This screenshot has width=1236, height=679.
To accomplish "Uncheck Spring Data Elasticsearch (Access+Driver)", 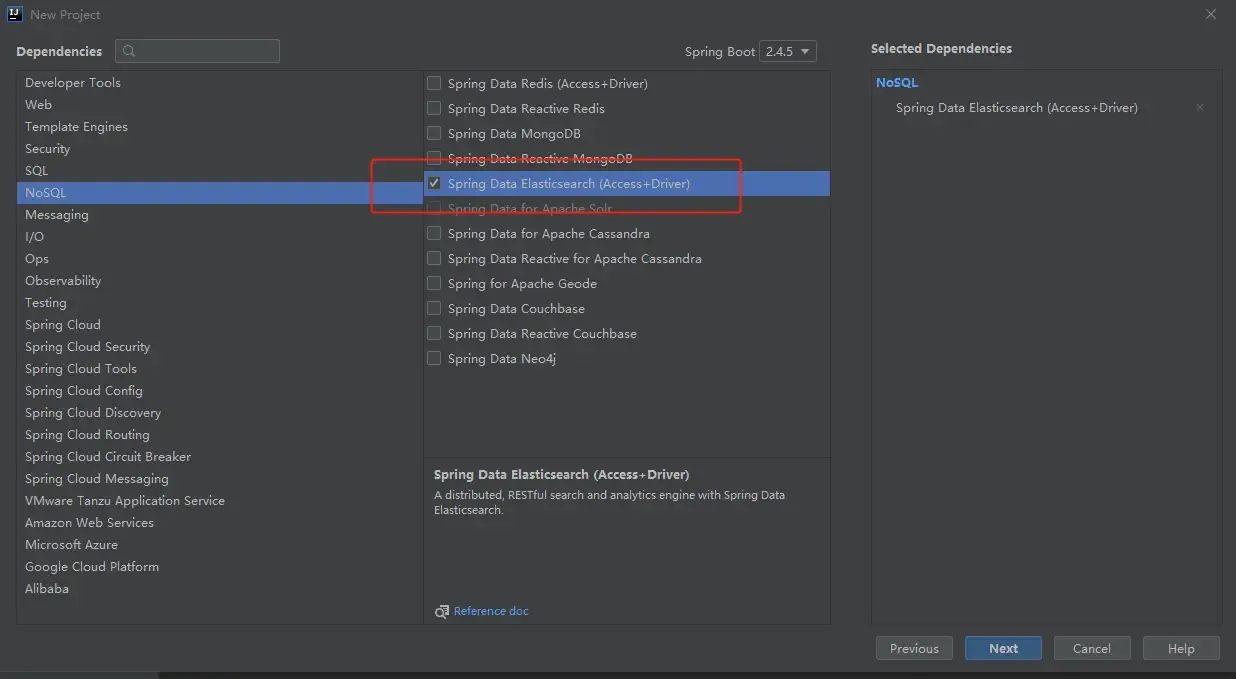I will (434, 184).
